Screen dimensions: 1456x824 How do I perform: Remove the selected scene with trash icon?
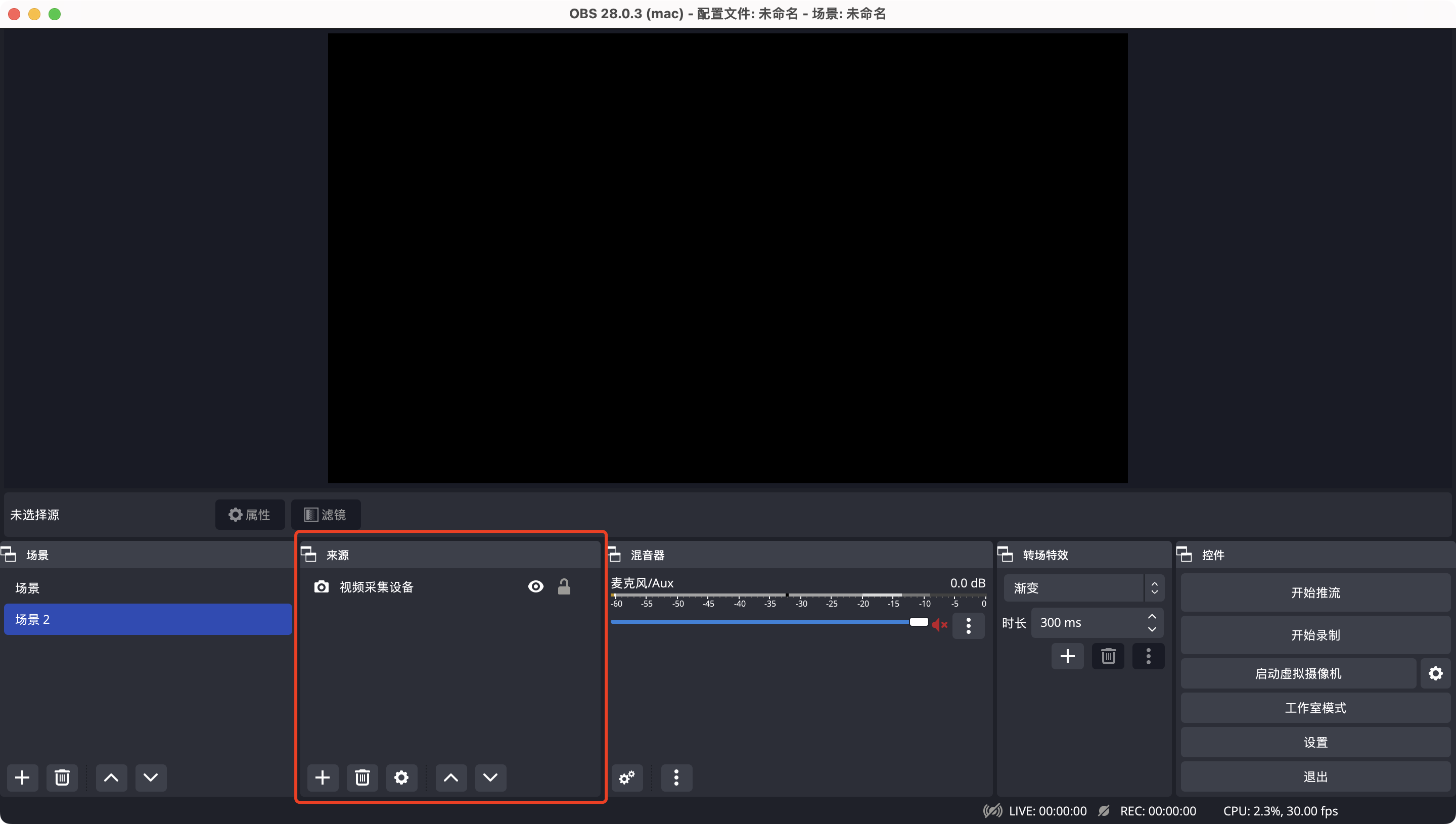point(62,777)
